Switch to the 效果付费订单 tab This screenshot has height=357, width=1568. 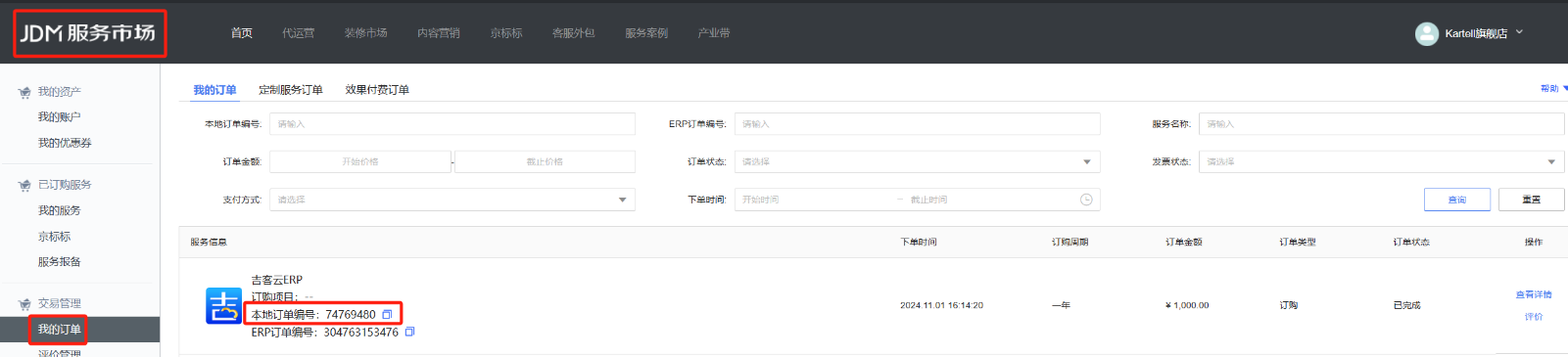(x=377, y=90)
